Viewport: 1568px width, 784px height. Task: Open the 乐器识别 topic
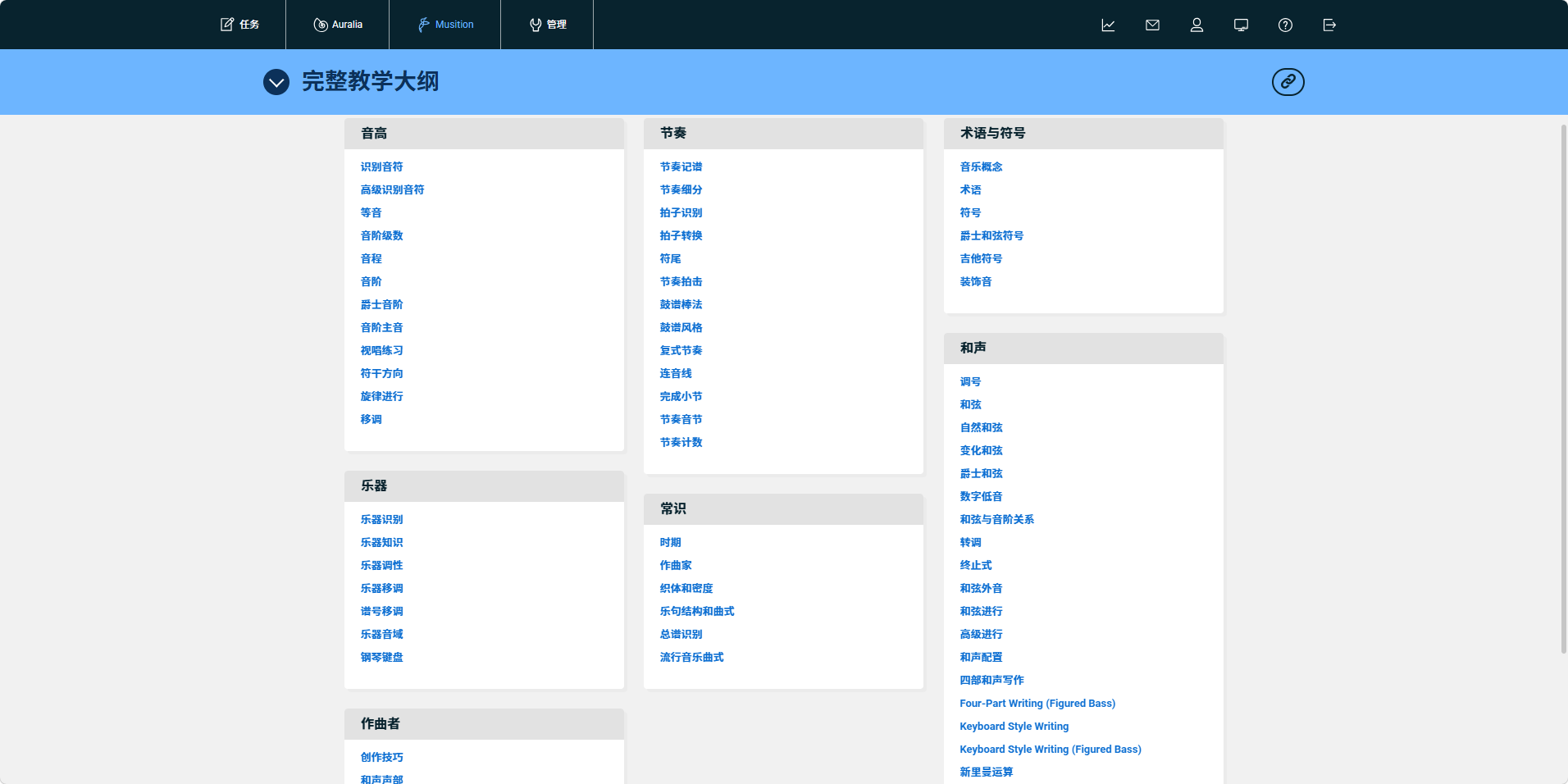(x=381, y=519)
